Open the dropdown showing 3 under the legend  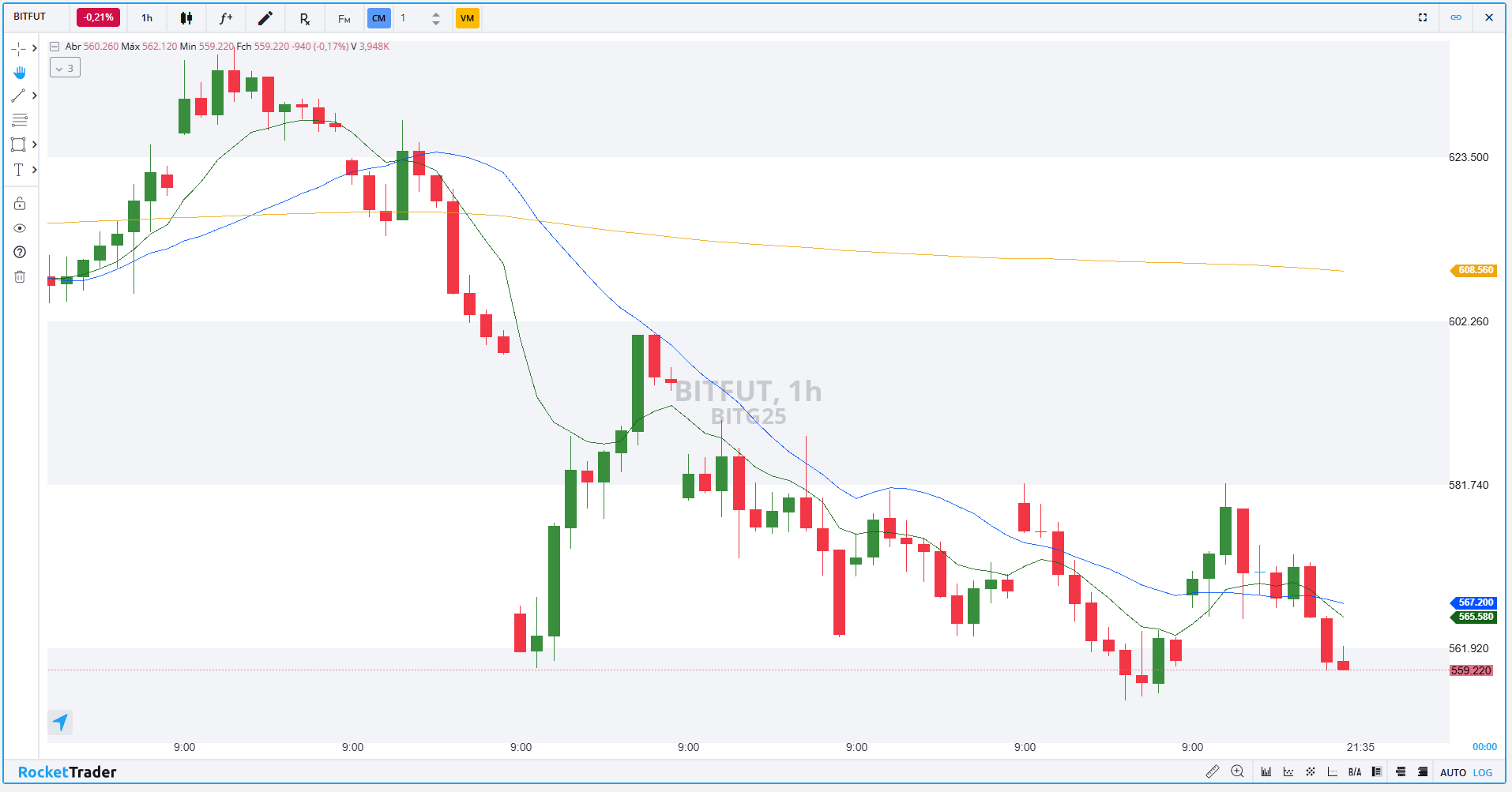[x=65, y=67]
